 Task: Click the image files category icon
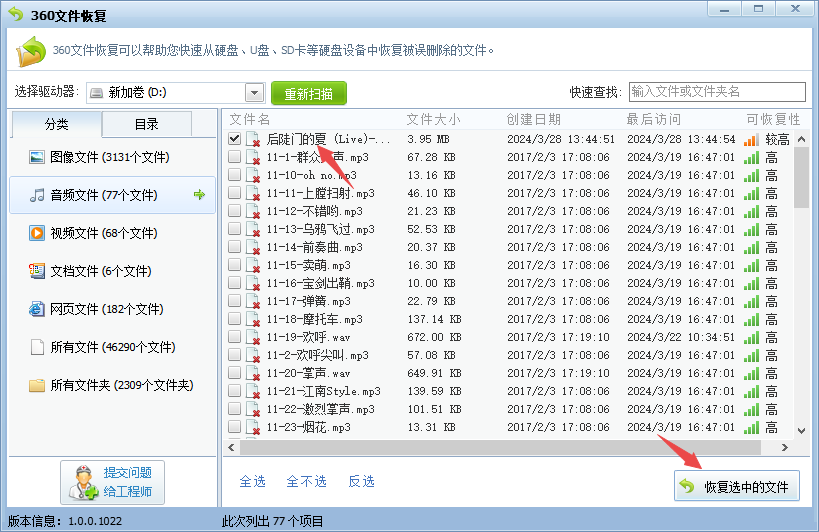coord(37,157)
